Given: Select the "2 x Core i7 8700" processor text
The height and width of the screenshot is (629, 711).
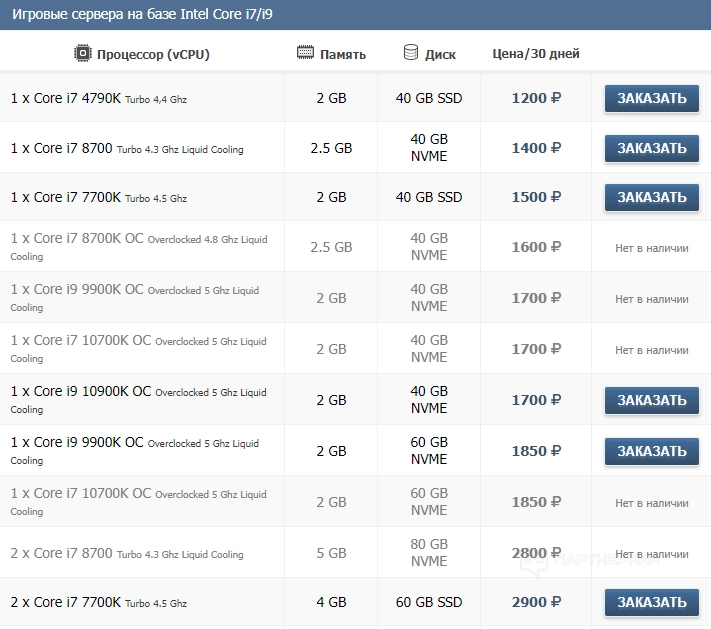Looking at the screenshot, I should click(61, 553).
